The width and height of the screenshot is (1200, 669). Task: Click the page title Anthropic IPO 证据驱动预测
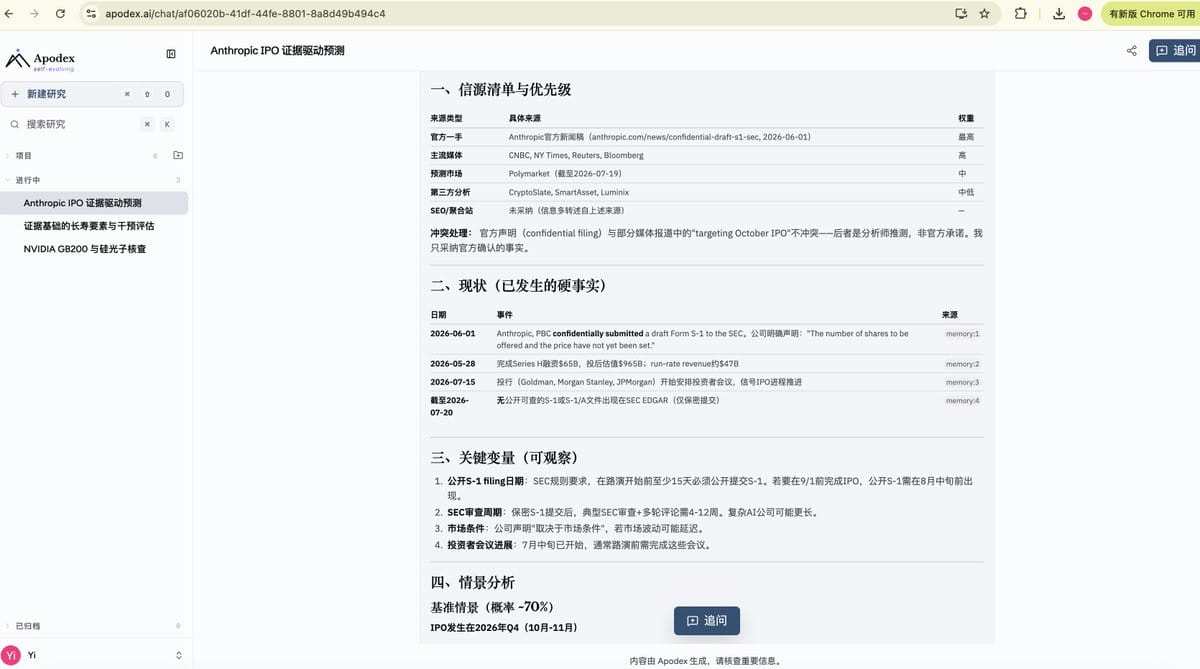[277, 51]
